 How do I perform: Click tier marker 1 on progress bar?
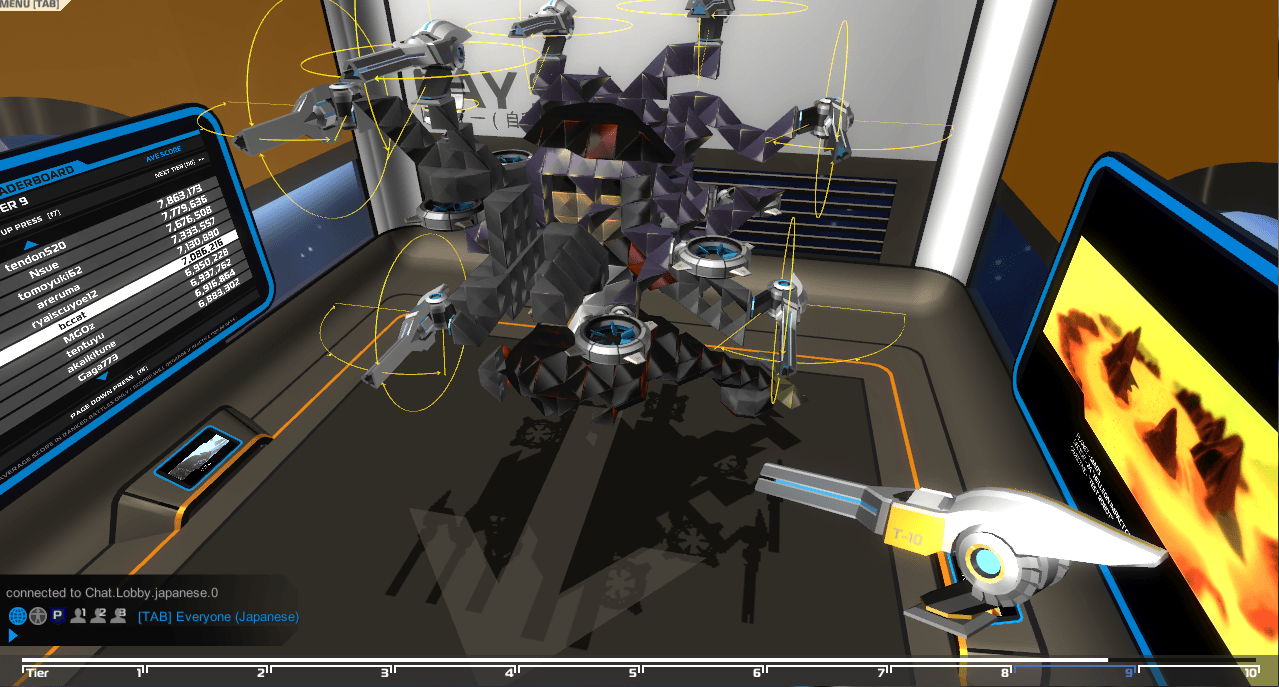139,672
